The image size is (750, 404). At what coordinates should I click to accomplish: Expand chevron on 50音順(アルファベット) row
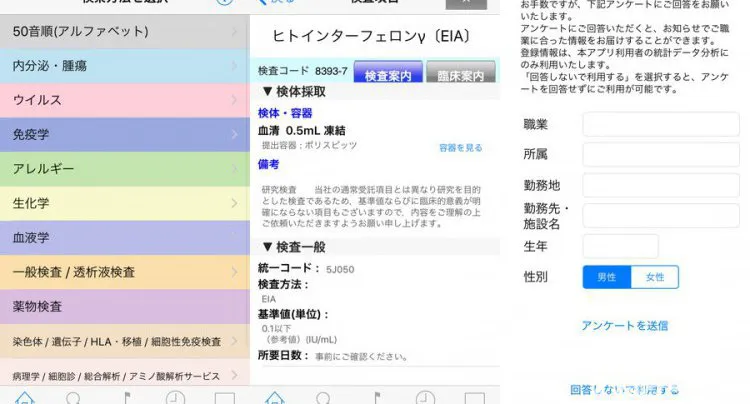[x=234, y=32]
